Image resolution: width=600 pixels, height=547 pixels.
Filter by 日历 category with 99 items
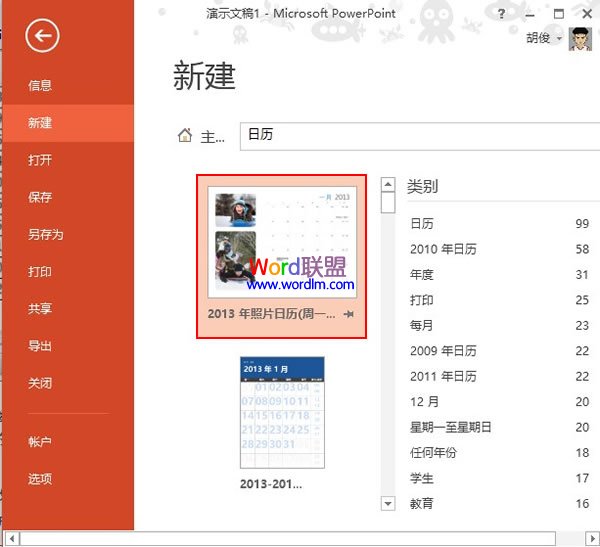(x=499, y=224)
